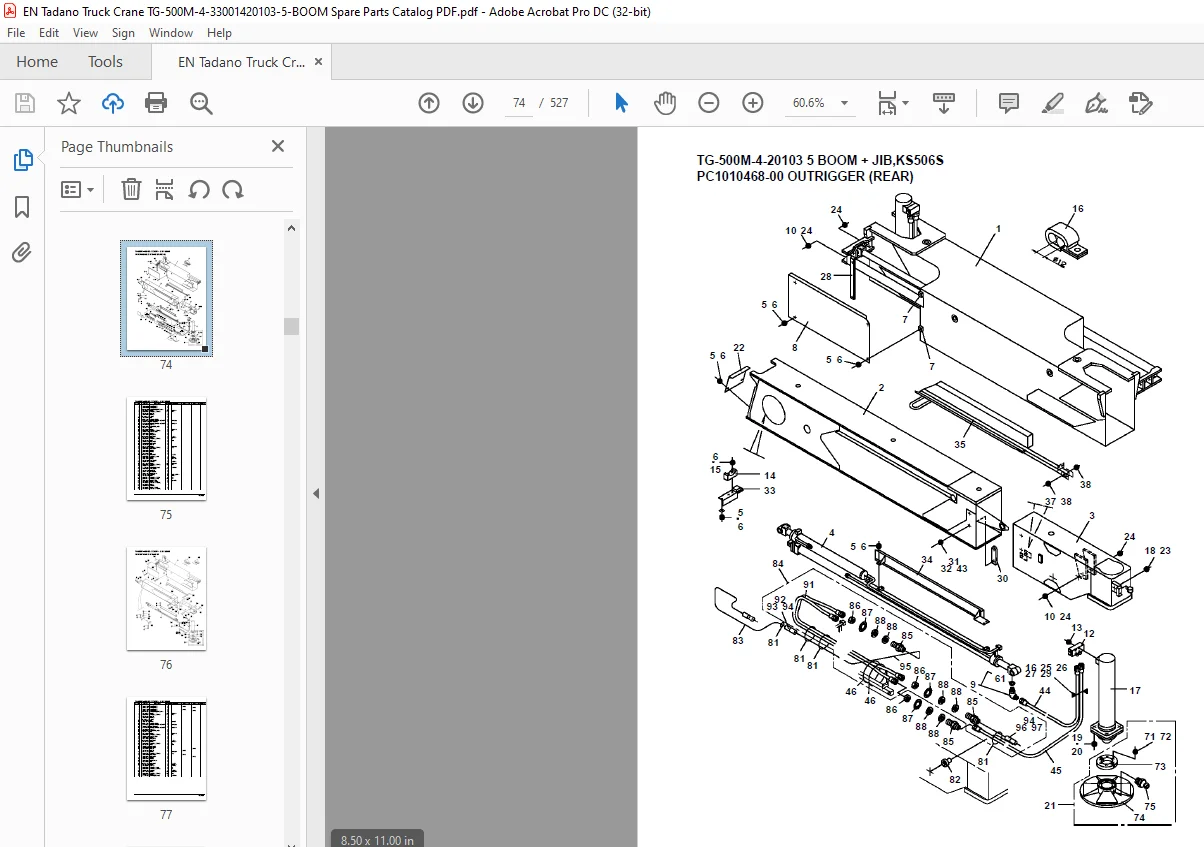1204x847 pixels.
Task: Expand the fit page dropdown arrow
Action: tap(905, 103)
